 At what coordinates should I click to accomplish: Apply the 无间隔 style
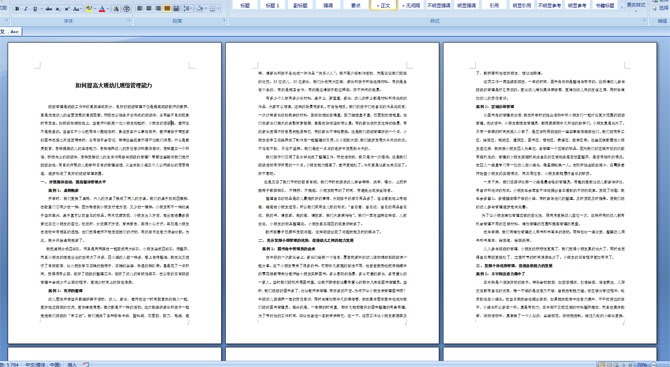coord(411,5)
